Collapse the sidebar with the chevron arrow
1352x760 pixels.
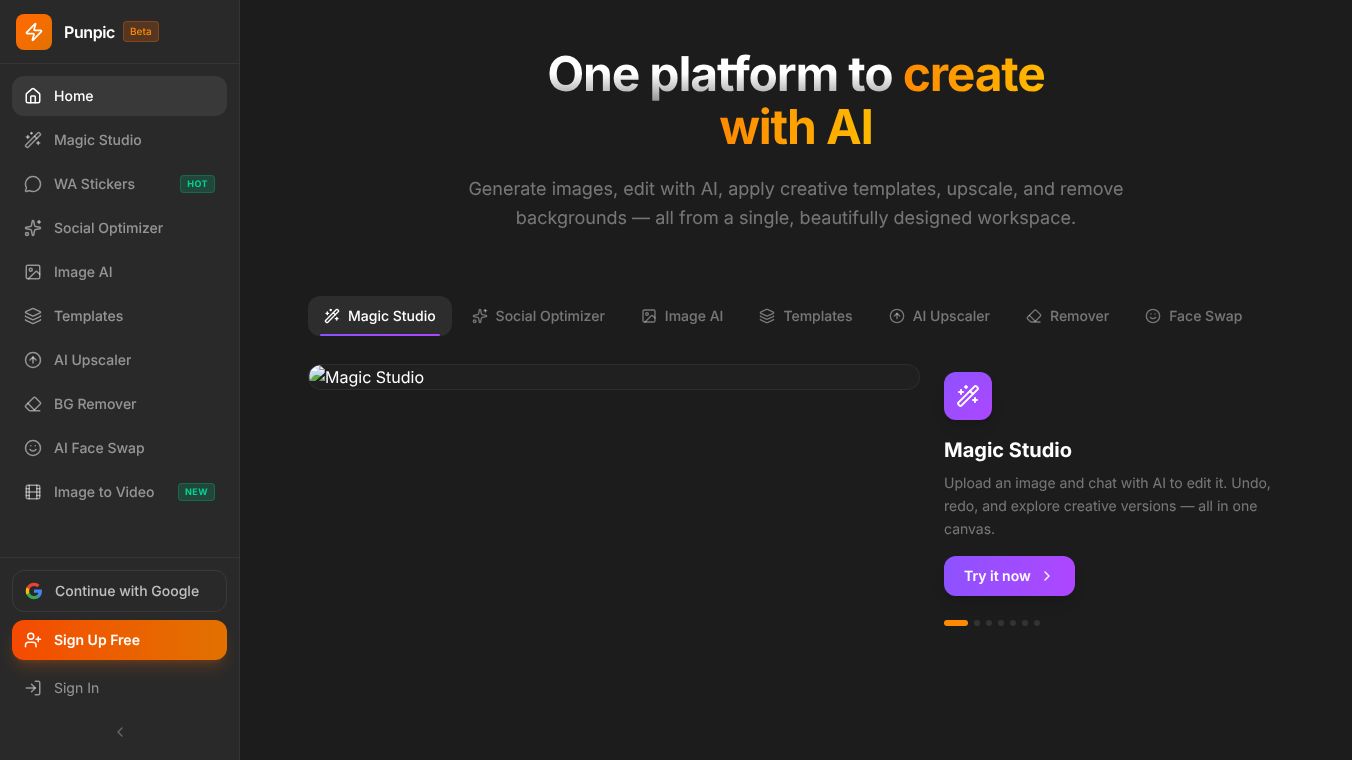pyautogui.click(x=120, y=732)
